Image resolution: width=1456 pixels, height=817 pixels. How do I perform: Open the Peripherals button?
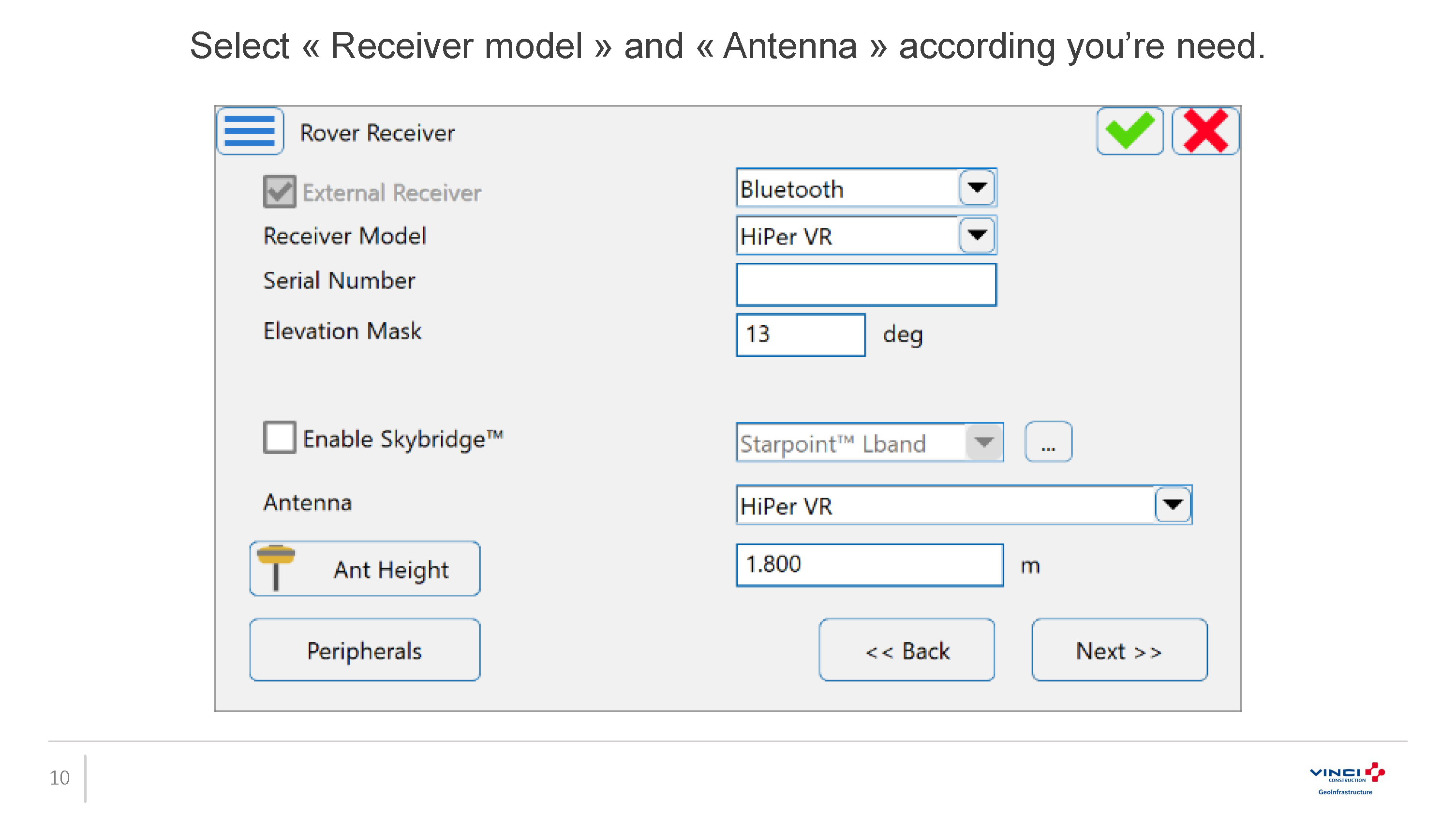coord(365,650)
